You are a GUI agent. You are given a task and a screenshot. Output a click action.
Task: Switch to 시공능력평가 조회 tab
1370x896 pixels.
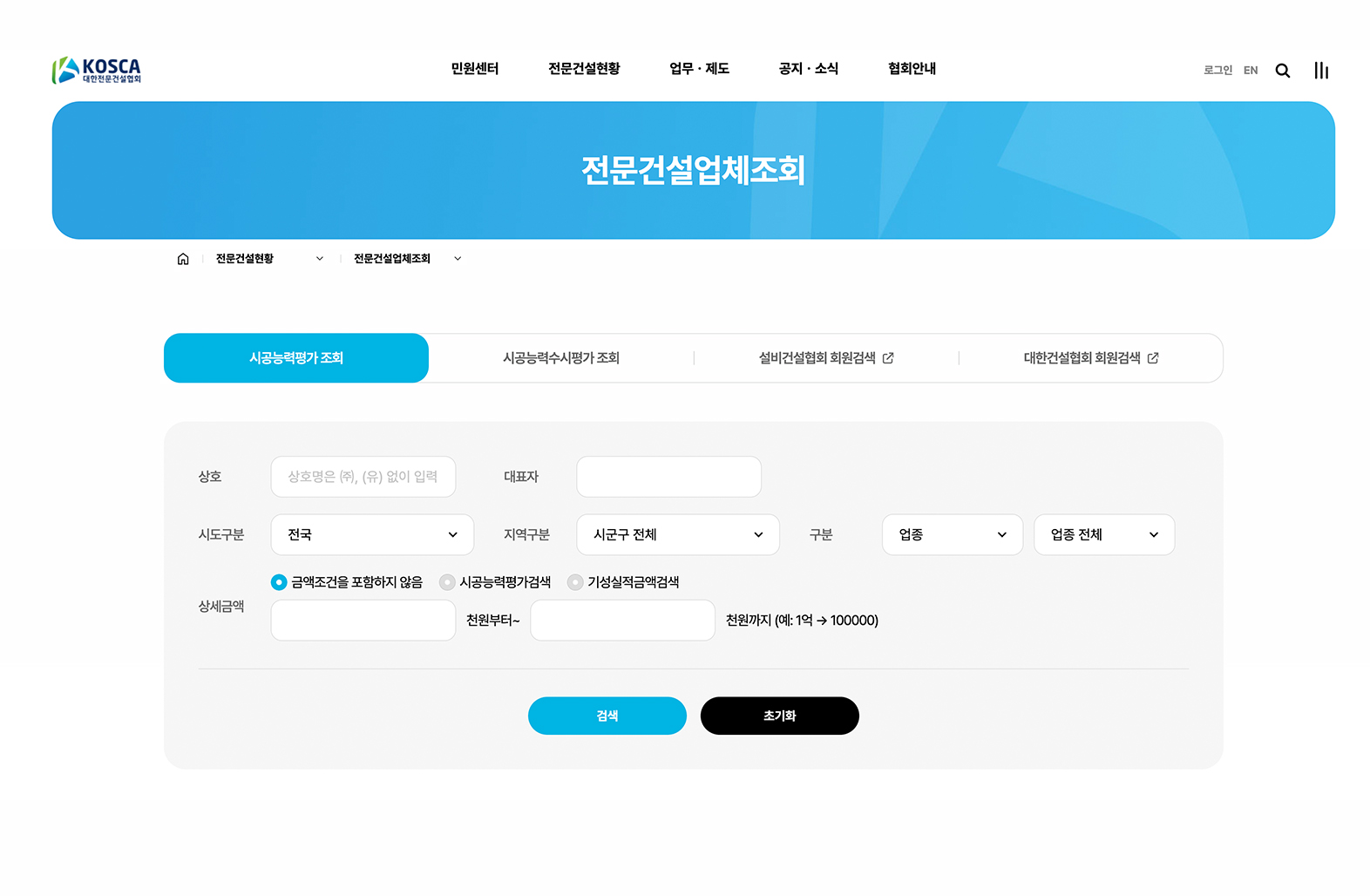[x=296, y=358]
